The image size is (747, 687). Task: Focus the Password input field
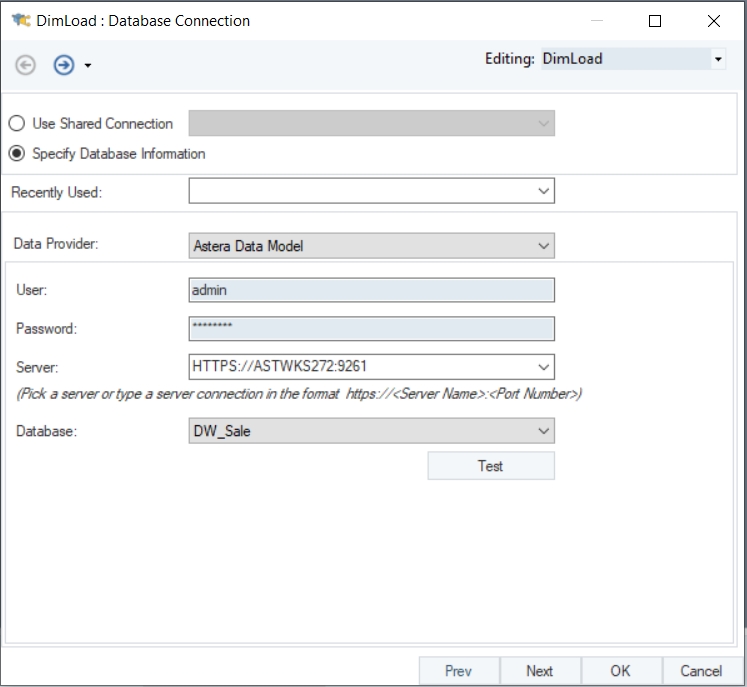[x=371, y=329]
